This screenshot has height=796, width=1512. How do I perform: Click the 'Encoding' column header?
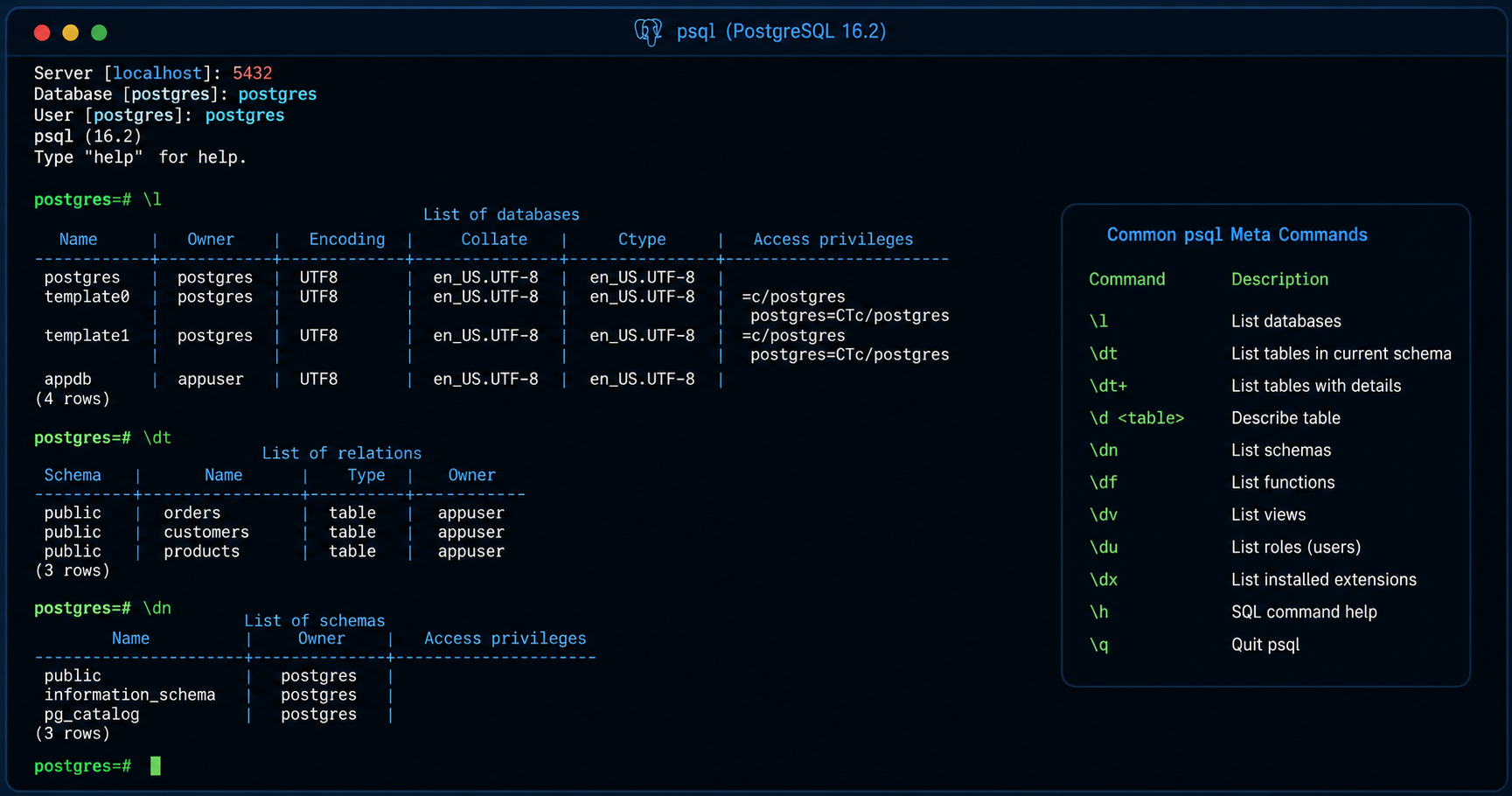point(347,240)
